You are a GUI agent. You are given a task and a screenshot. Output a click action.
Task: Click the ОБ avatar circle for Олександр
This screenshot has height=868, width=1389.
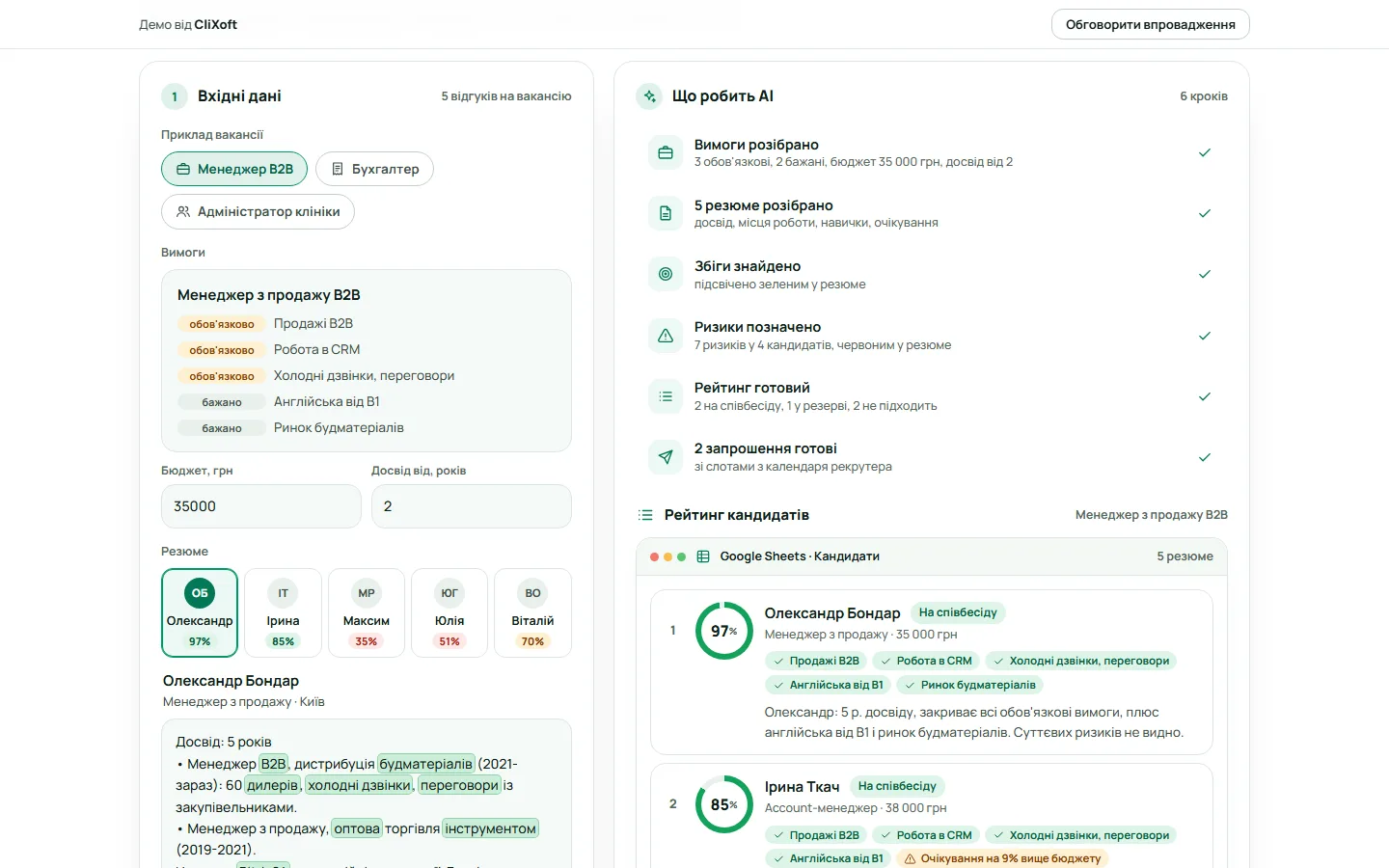[x=200, y=593]
